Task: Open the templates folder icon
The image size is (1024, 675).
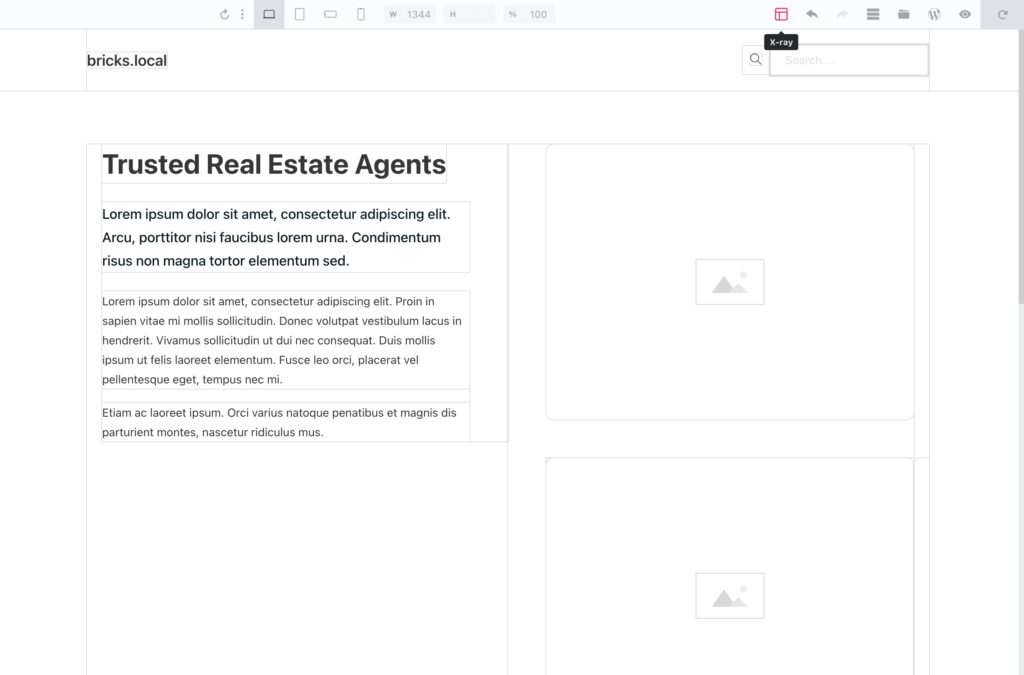Action: (x=903, y=14)
